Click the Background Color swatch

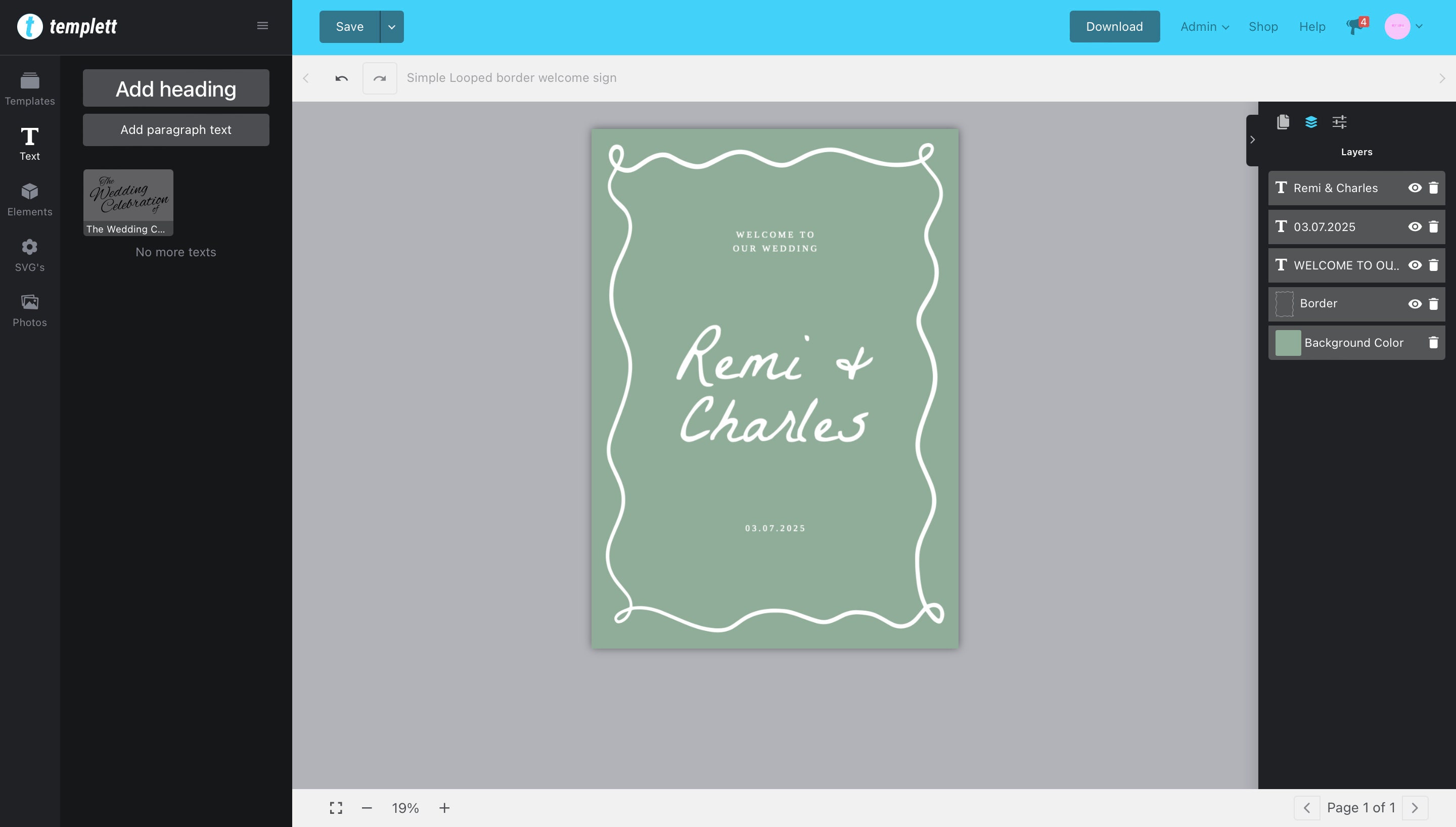[x=1287, y=343]
